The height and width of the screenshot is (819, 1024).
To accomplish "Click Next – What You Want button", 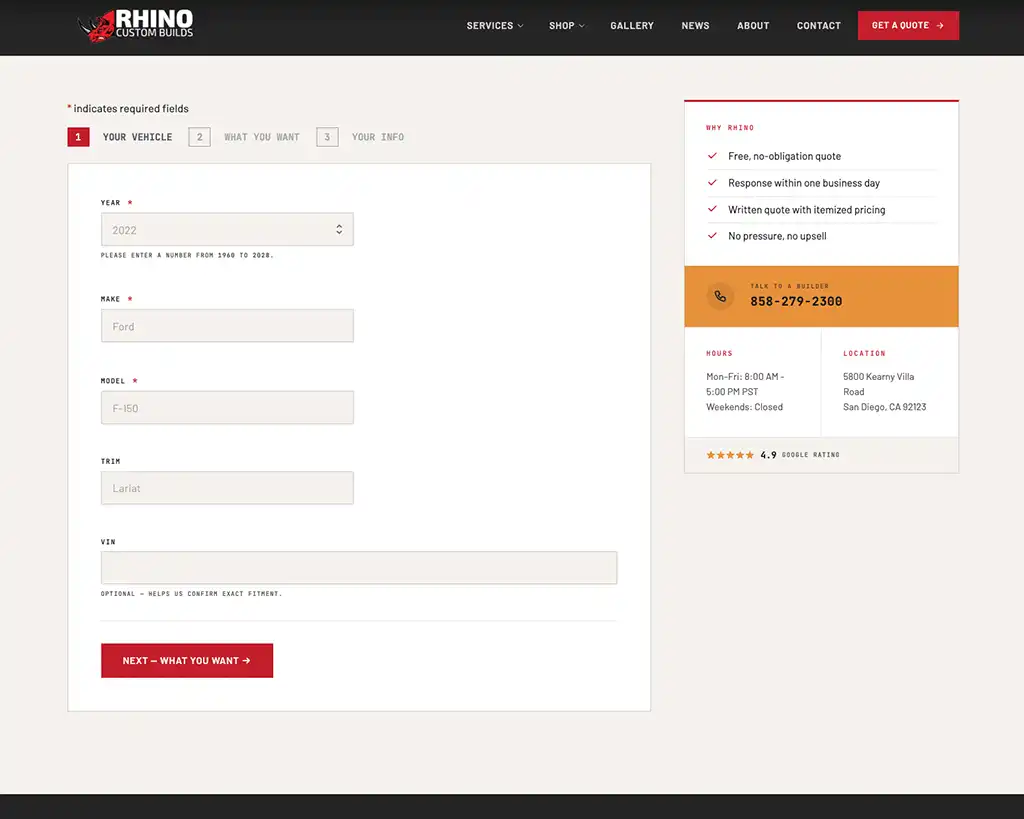I will (187, 660).
